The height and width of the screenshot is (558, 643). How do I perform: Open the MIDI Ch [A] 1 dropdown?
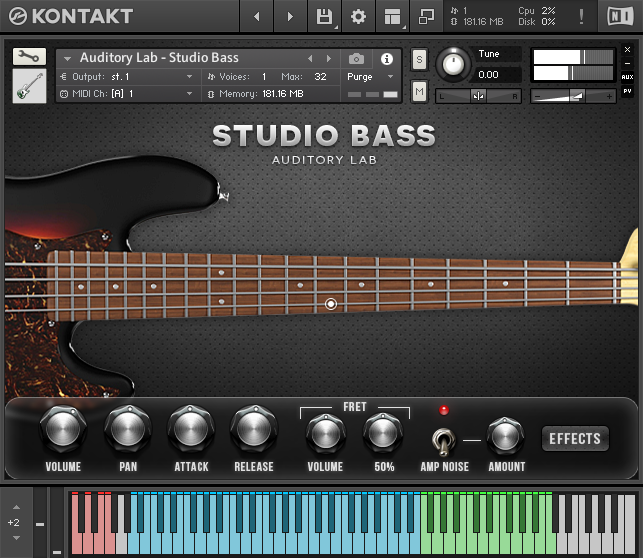pyautogui.click(x=127, y=94)
